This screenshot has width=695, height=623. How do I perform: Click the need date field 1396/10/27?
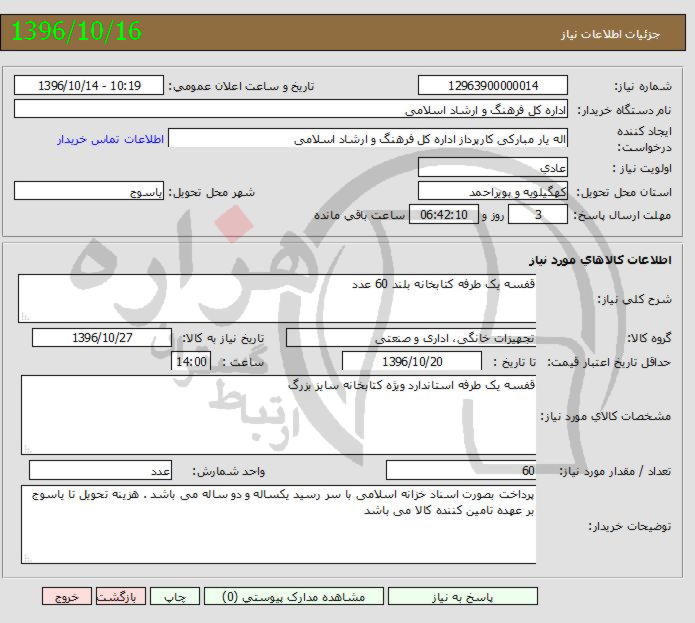102,338
